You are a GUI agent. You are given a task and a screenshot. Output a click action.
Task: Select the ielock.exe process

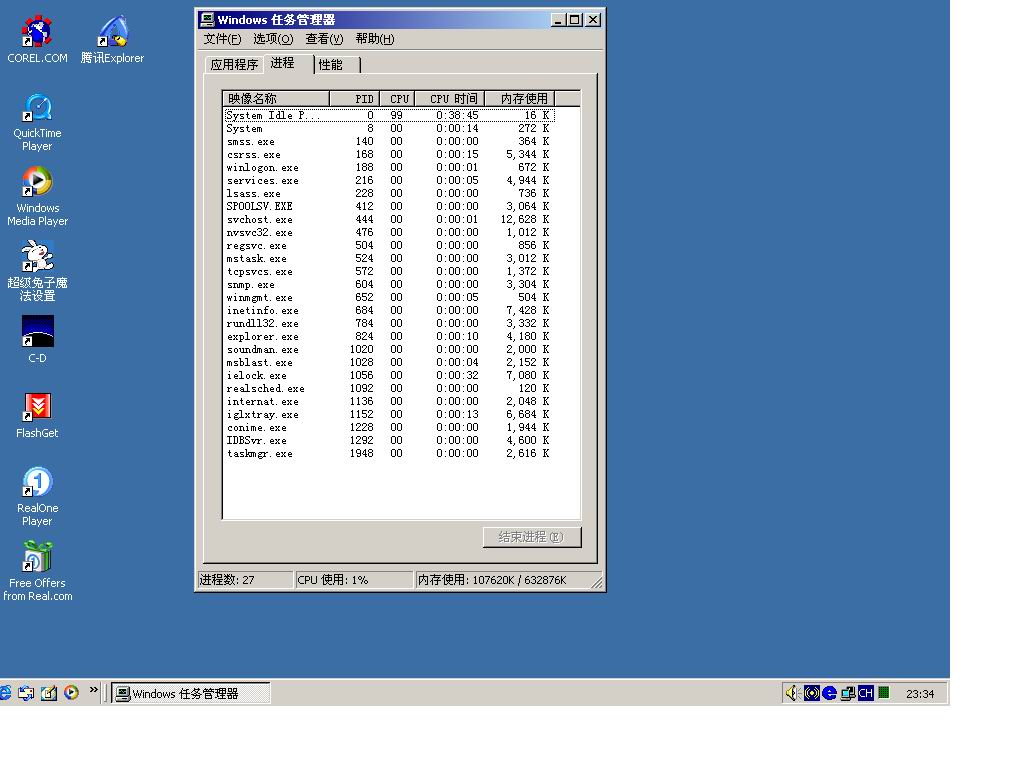click(x=389, y=376)
